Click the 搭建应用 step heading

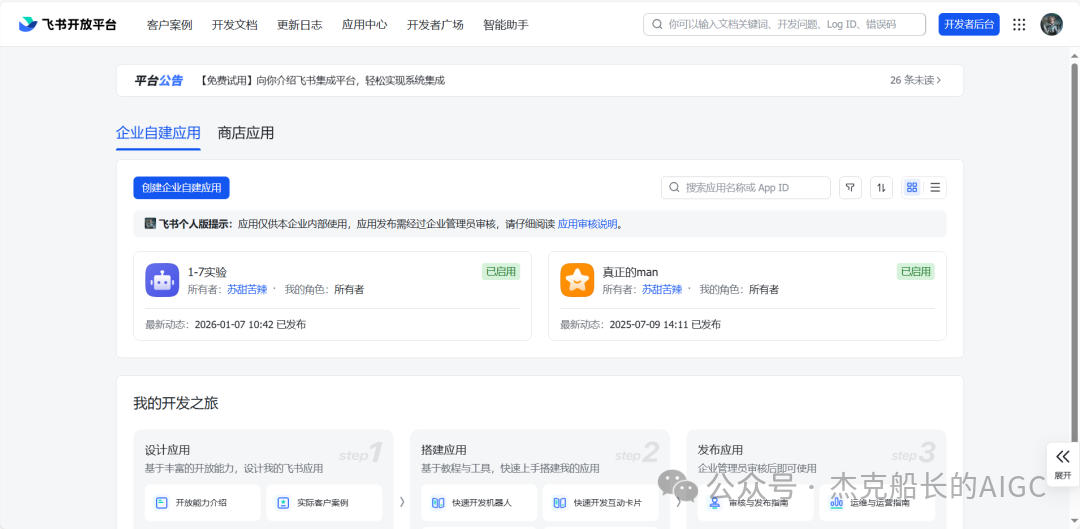(x=444, y=450)
